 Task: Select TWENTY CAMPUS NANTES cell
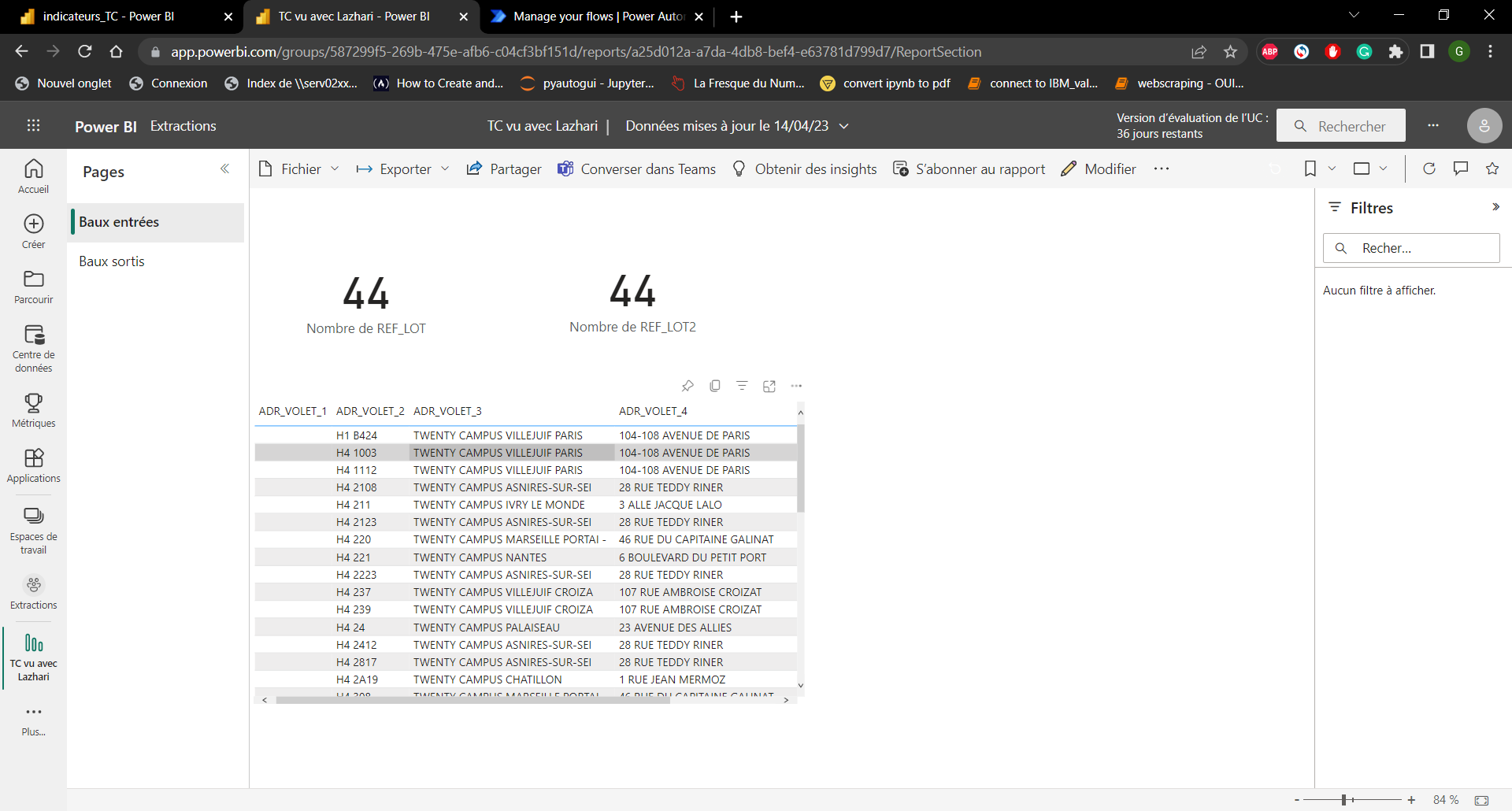pyautogui.click(x=480, y=557)
